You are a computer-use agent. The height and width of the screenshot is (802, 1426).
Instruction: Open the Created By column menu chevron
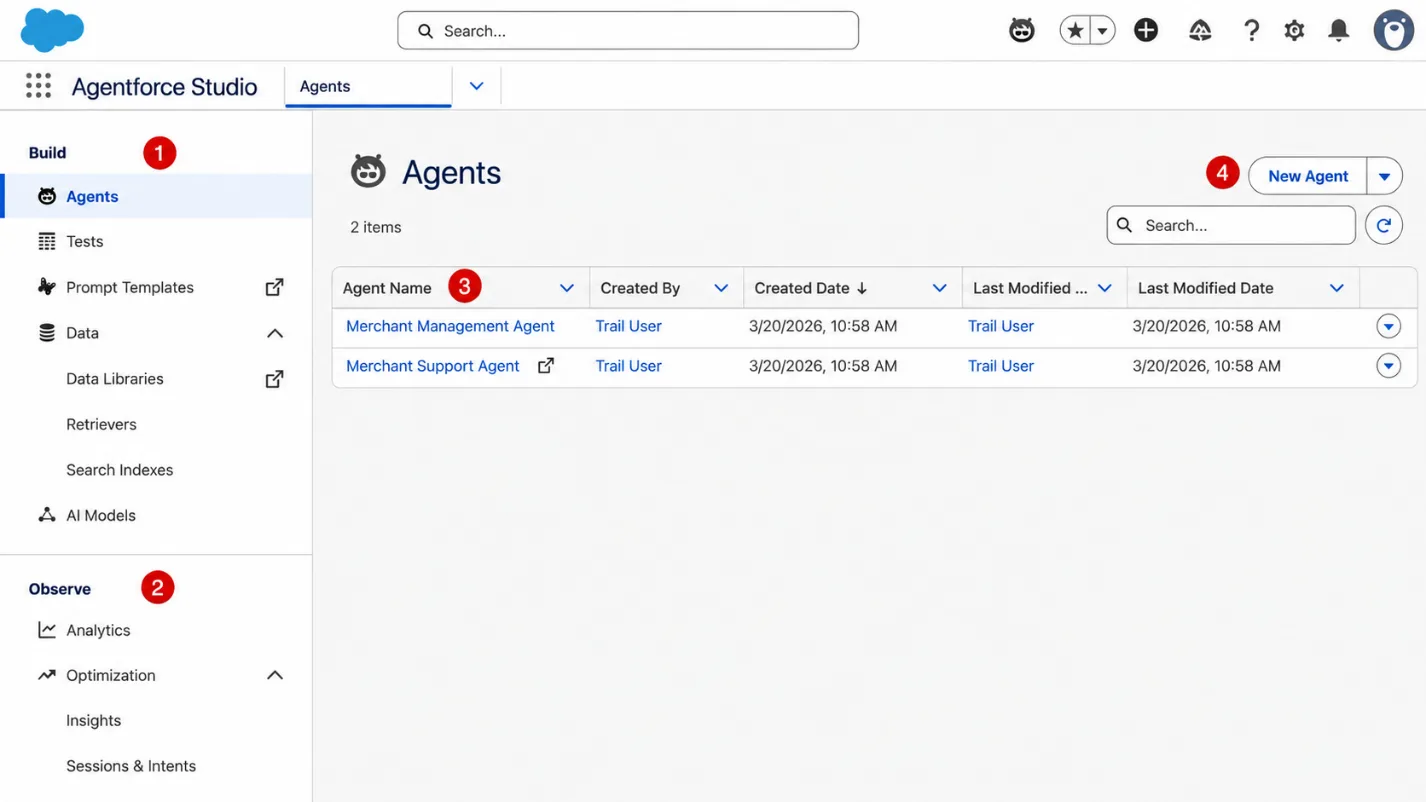[x=721, y=288]
